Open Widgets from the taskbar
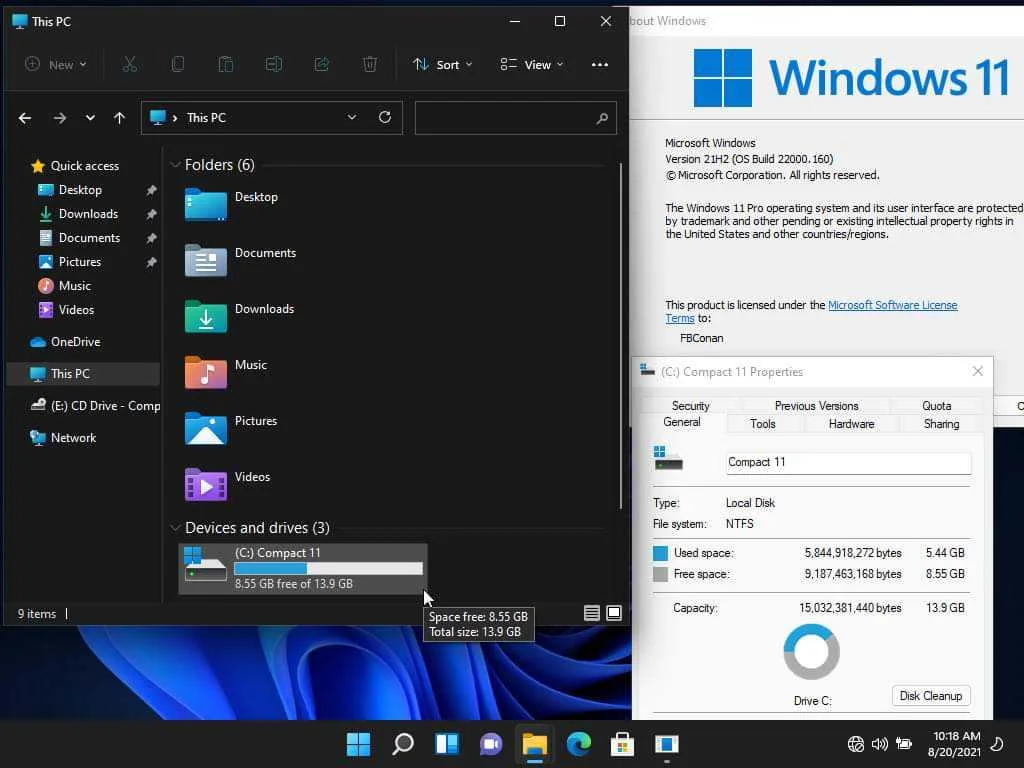 pos(447,744)
